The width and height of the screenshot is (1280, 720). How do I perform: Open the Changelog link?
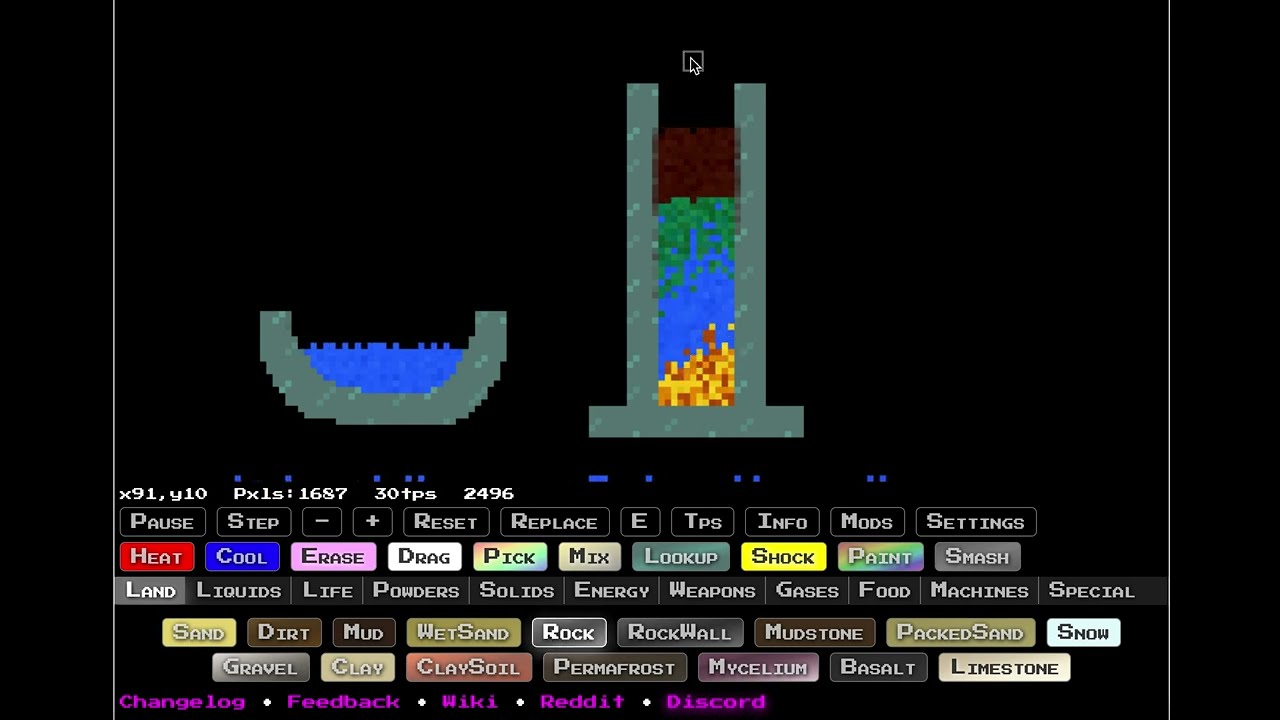coord(182,702)
